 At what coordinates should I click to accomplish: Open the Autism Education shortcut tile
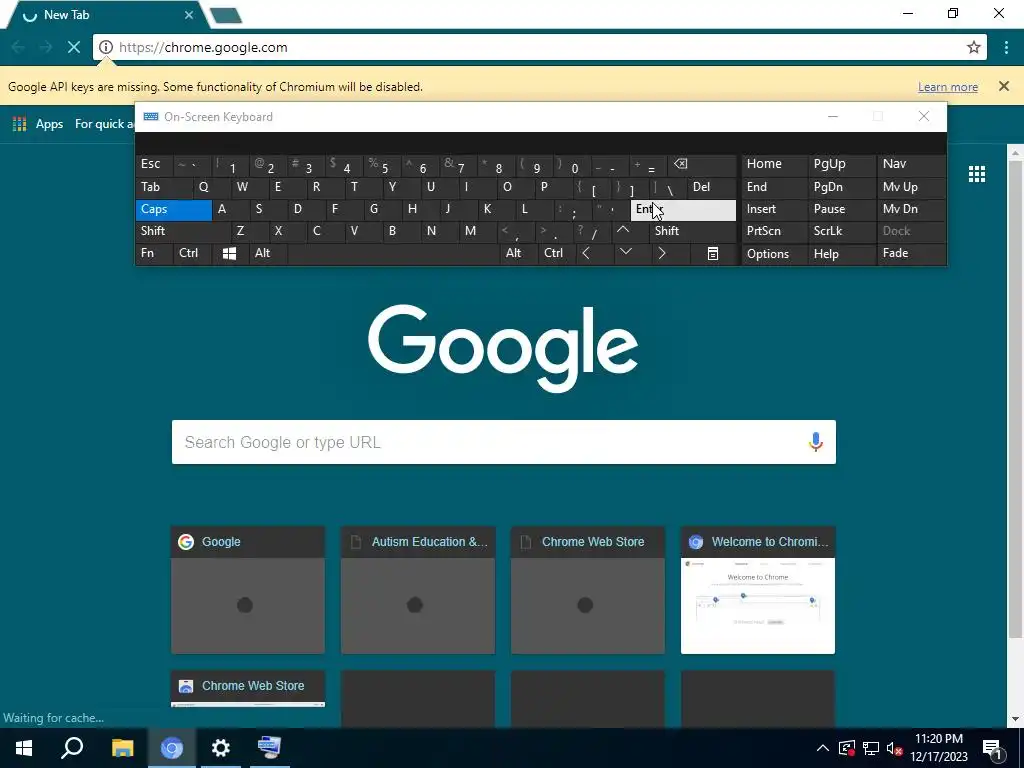(418, 590)
